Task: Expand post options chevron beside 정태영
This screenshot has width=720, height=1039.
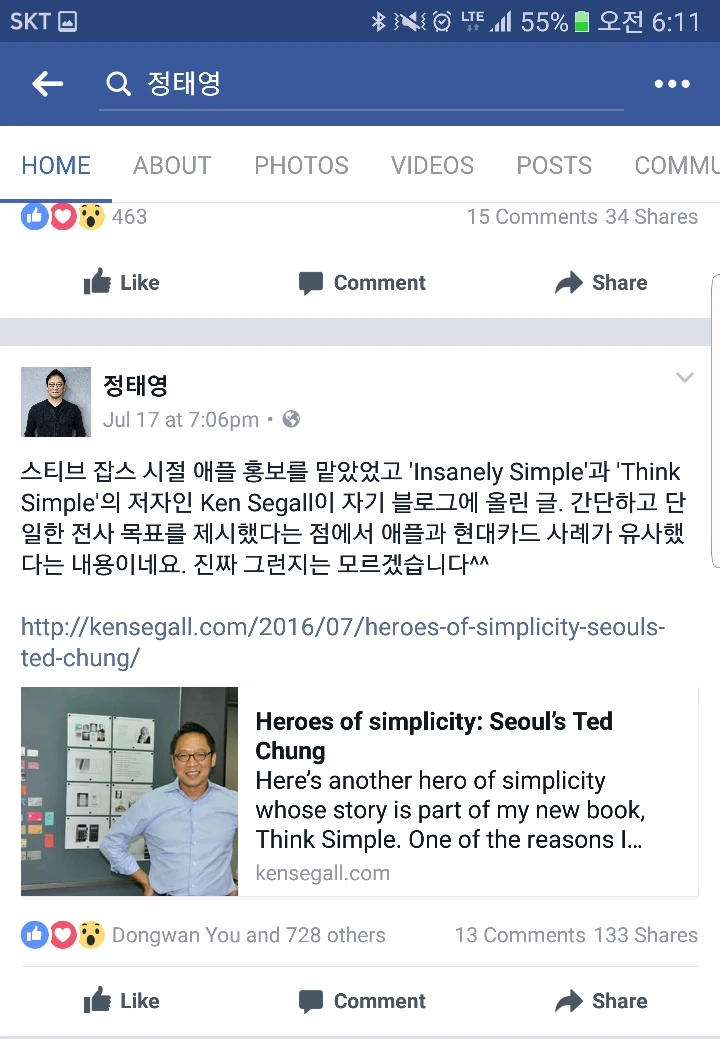Action: tap(684, 378)
